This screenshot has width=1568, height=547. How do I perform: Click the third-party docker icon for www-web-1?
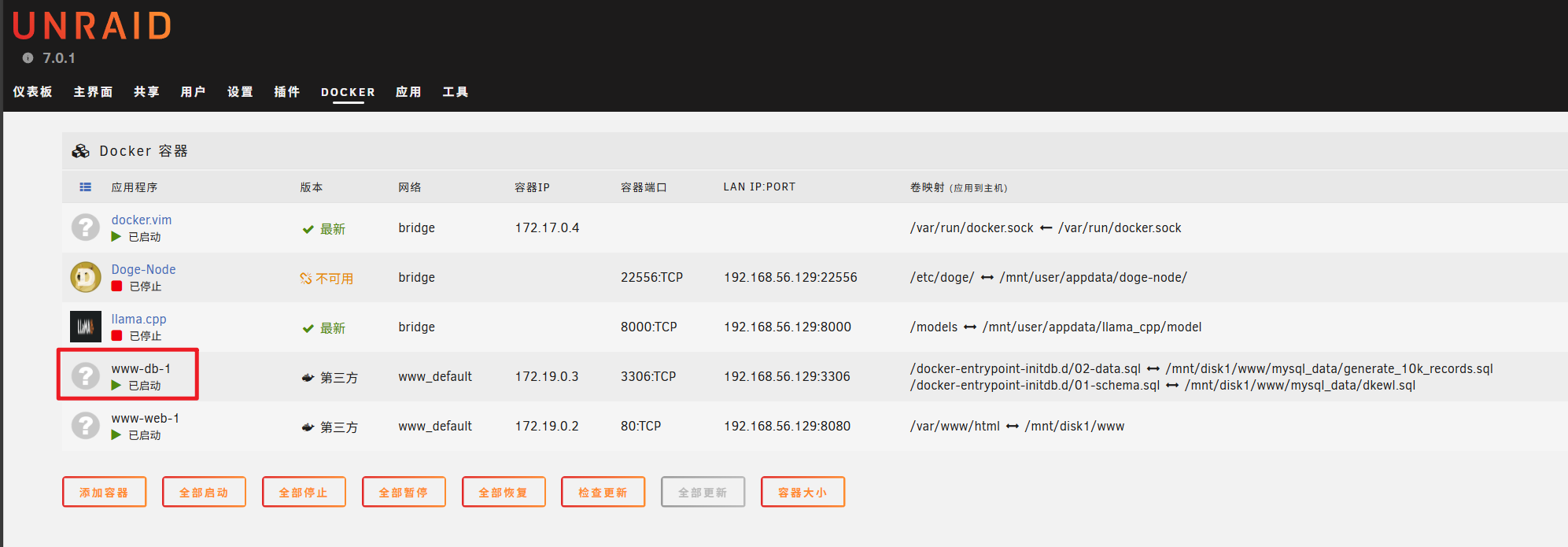coord(308,427)
